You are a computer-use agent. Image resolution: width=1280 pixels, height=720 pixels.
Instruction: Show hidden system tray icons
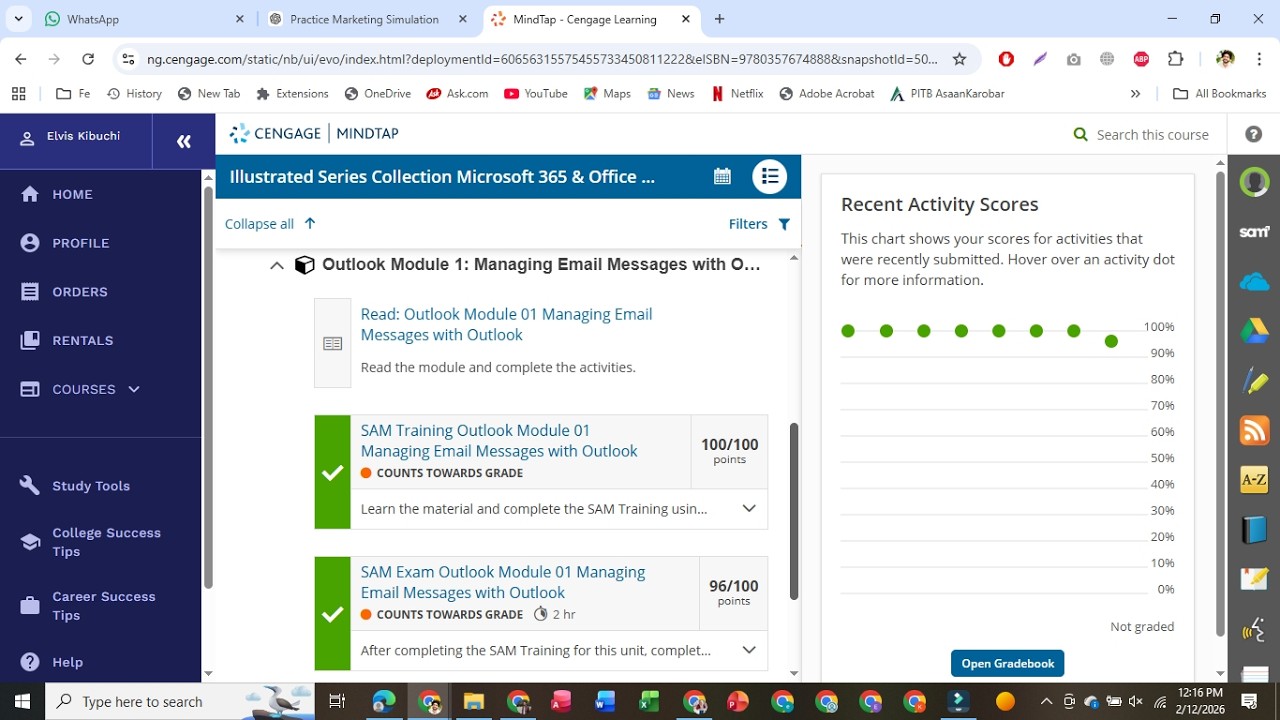click(x=1046, y=701)
